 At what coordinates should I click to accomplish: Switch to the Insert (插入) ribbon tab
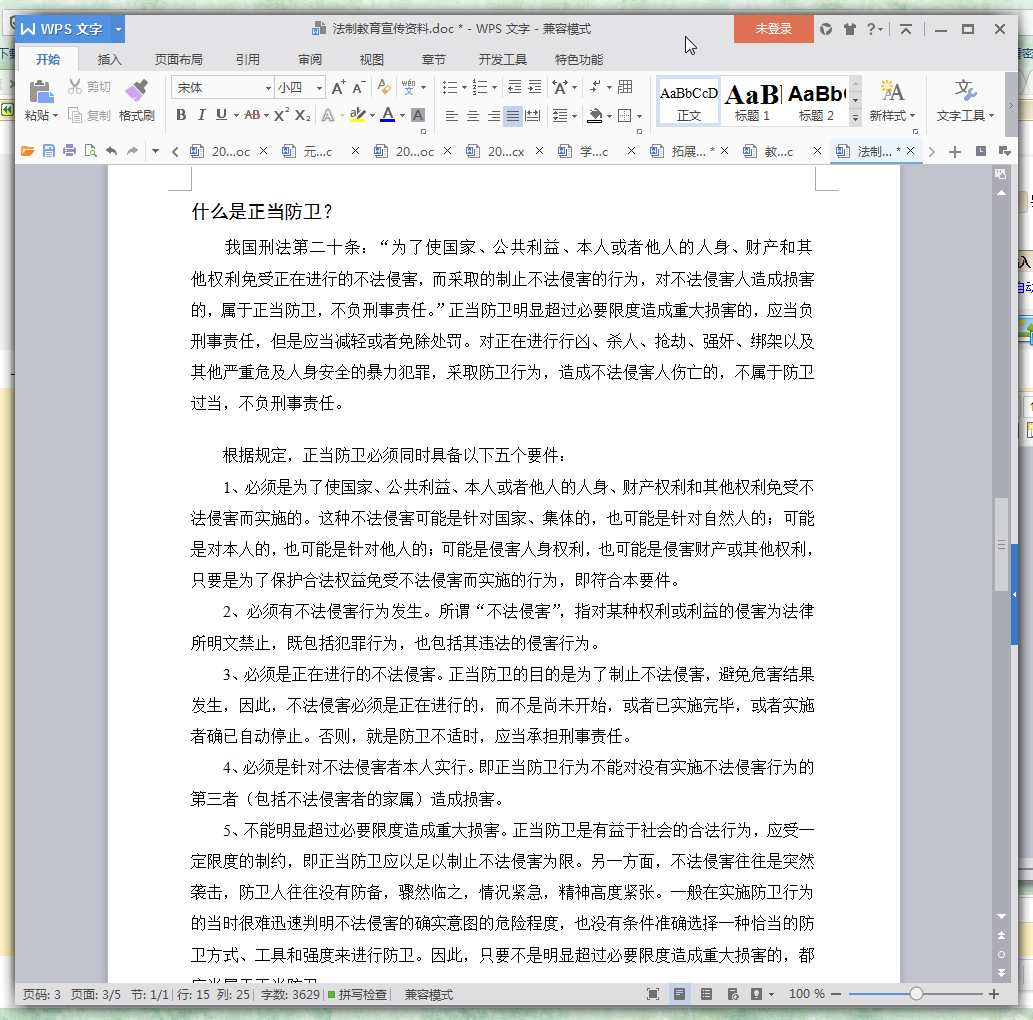coord(109,59)
